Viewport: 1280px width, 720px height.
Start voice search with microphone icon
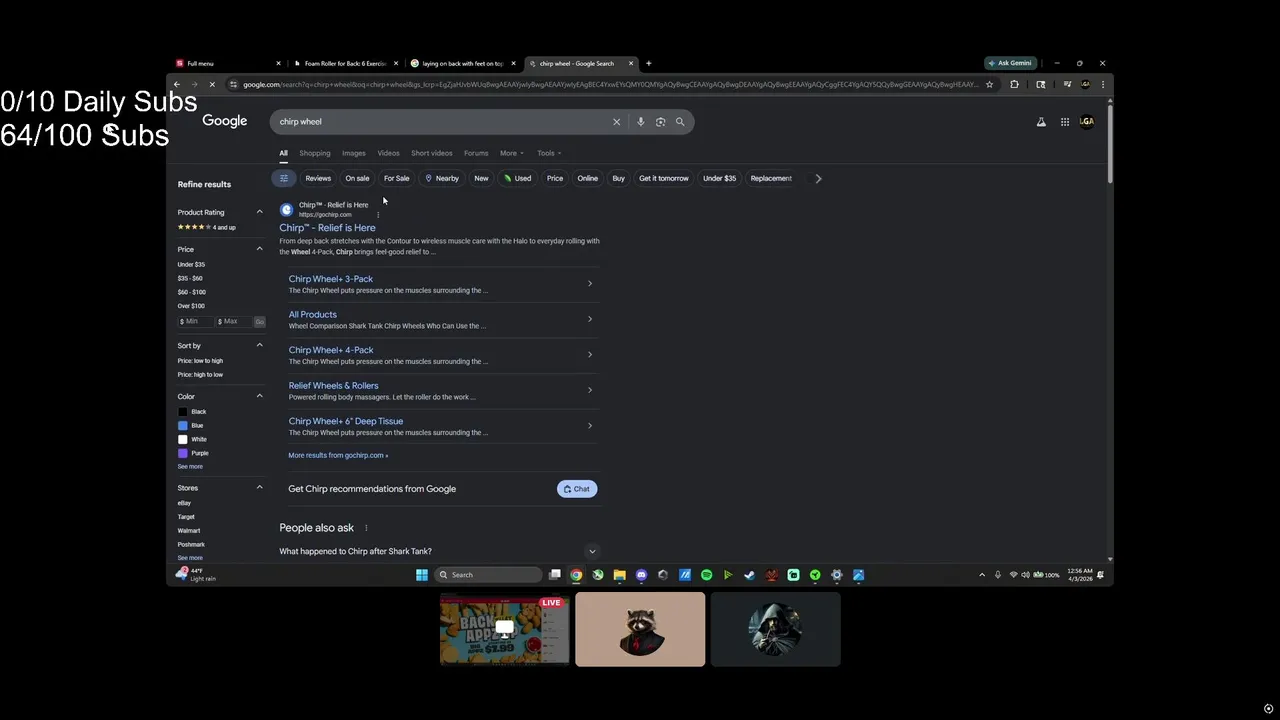tap(641, 122)
